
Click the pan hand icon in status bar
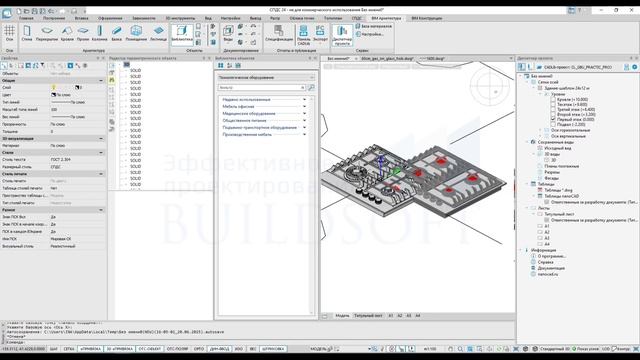[x=451, y=349]
